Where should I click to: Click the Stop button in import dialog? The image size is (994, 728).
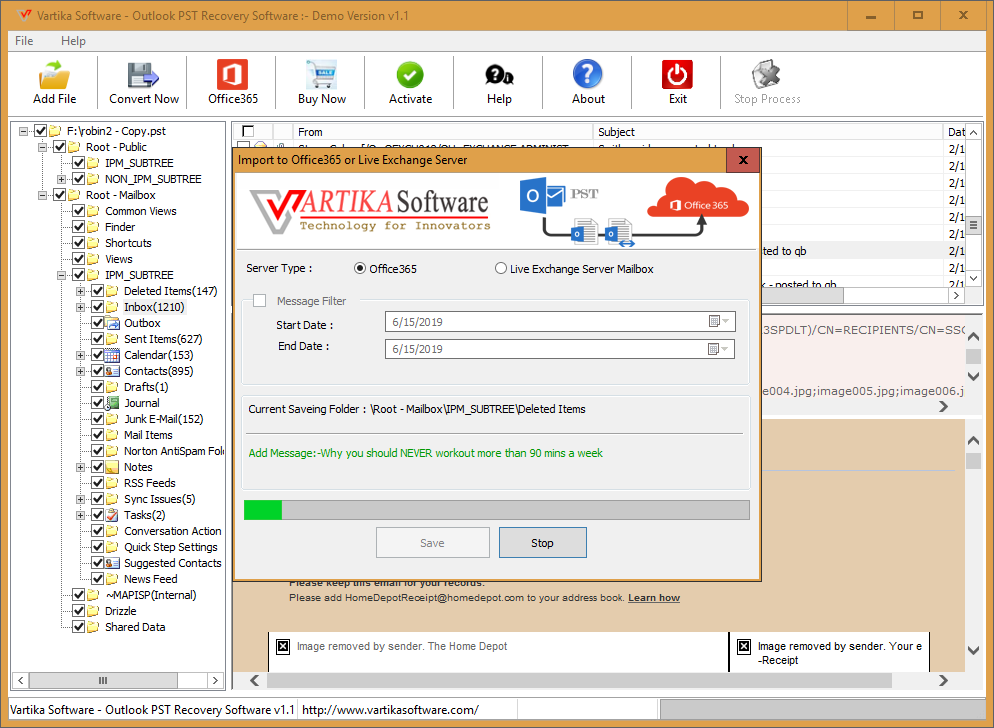(x=543, y=543)
